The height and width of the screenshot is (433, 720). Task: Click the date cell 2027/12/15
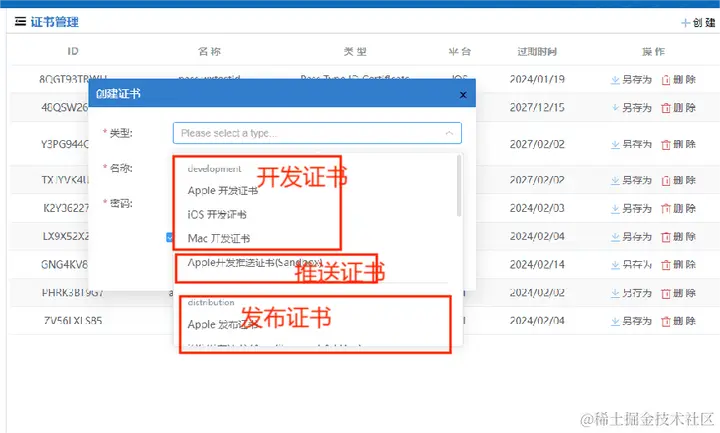[x=537, y=107]
